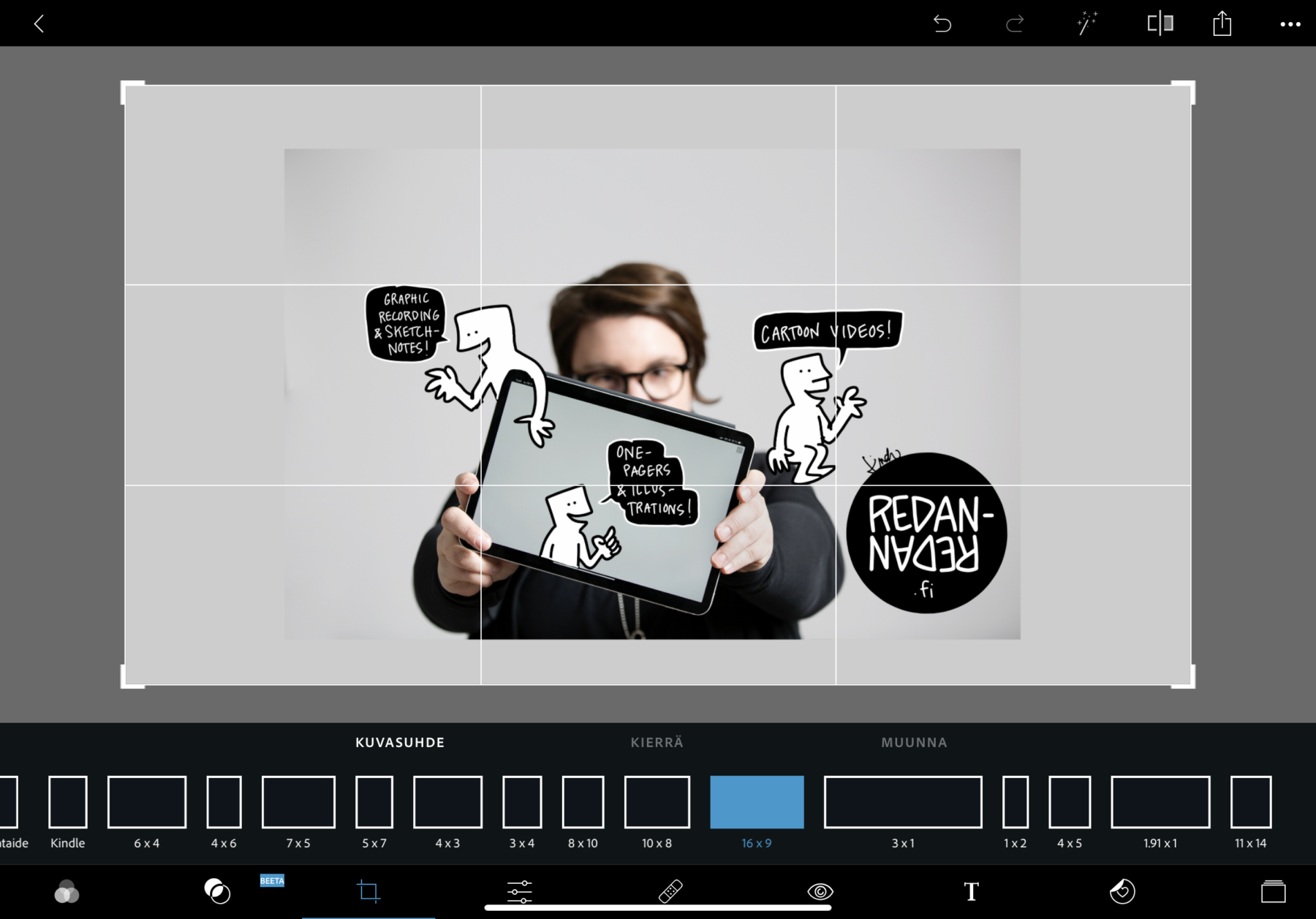Choose the 11 x 14 aspect ratio

click(x=1251, y=812)
